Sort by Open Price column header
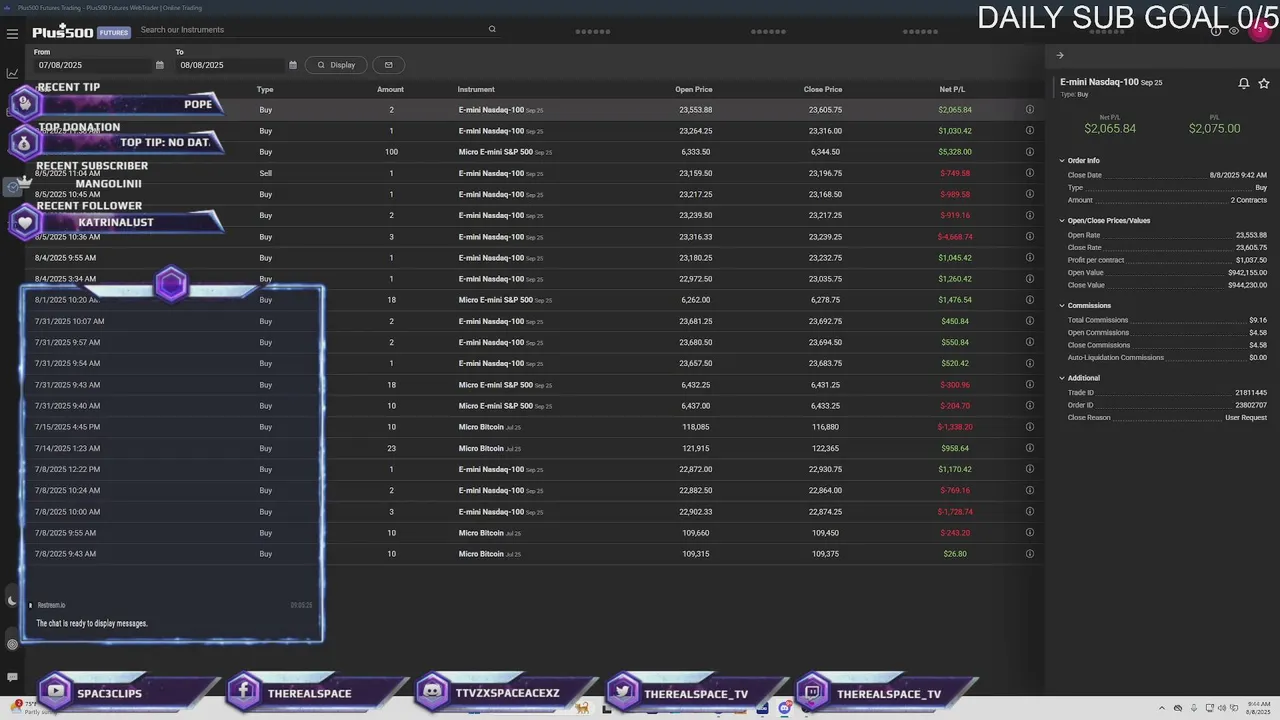Viewport: 1280px width, 720px height. pos(694,89)
